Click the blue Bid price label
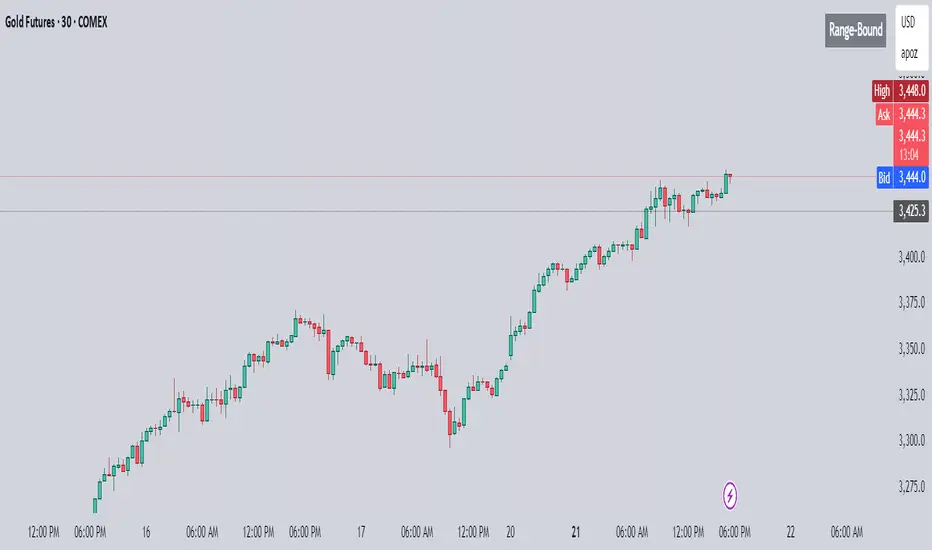This screenshot has height=550, width=932. [x=883, y=176]
